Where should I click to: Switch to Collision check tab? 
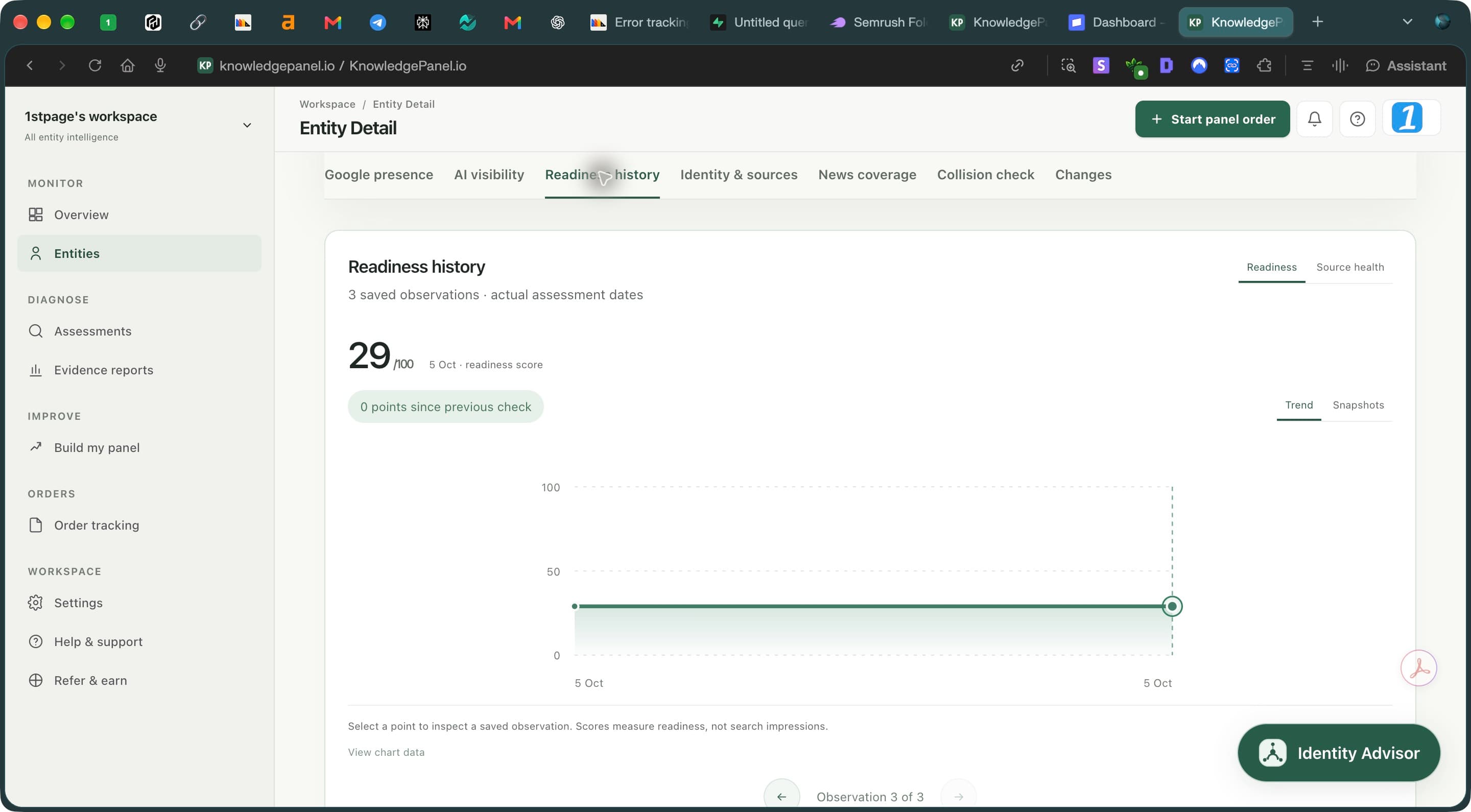985,175
